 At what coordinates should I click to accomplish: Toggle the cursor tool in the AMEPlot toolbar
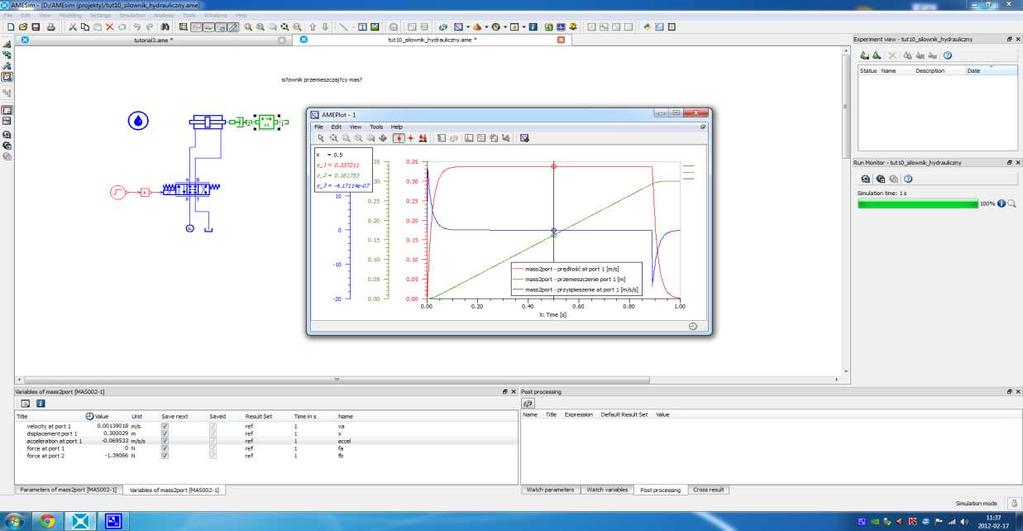click(399, 138)
